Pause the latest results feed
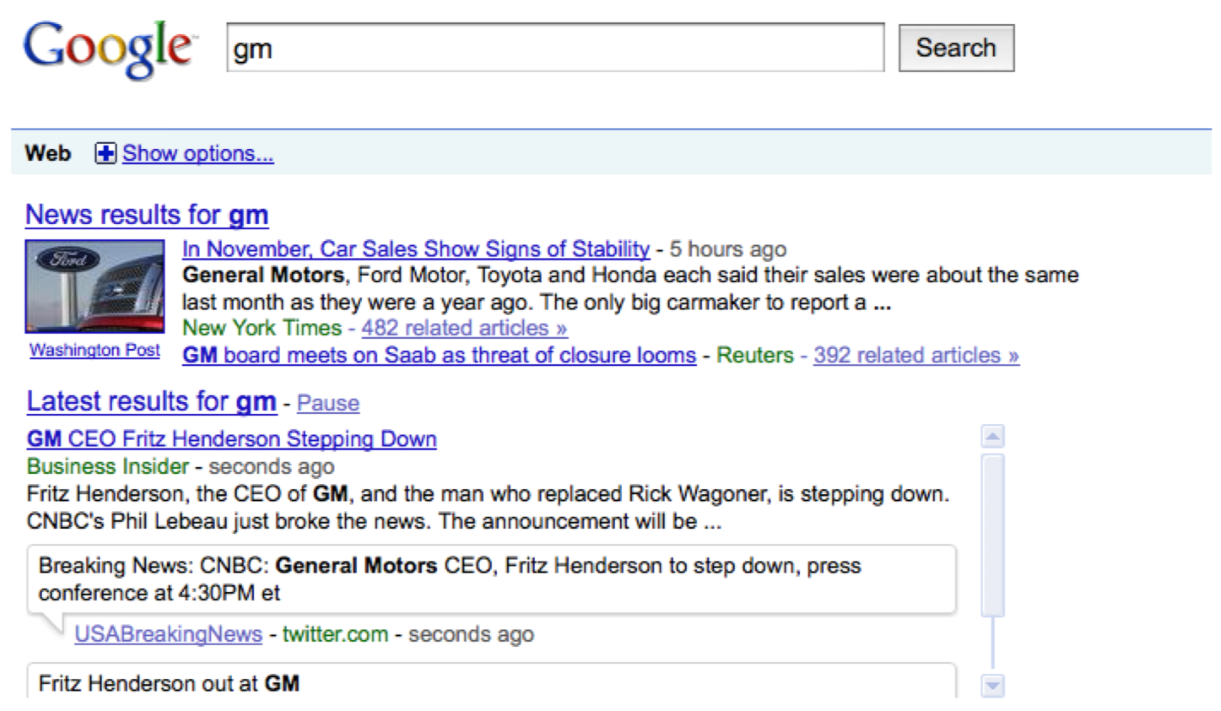 click(328, 404)
